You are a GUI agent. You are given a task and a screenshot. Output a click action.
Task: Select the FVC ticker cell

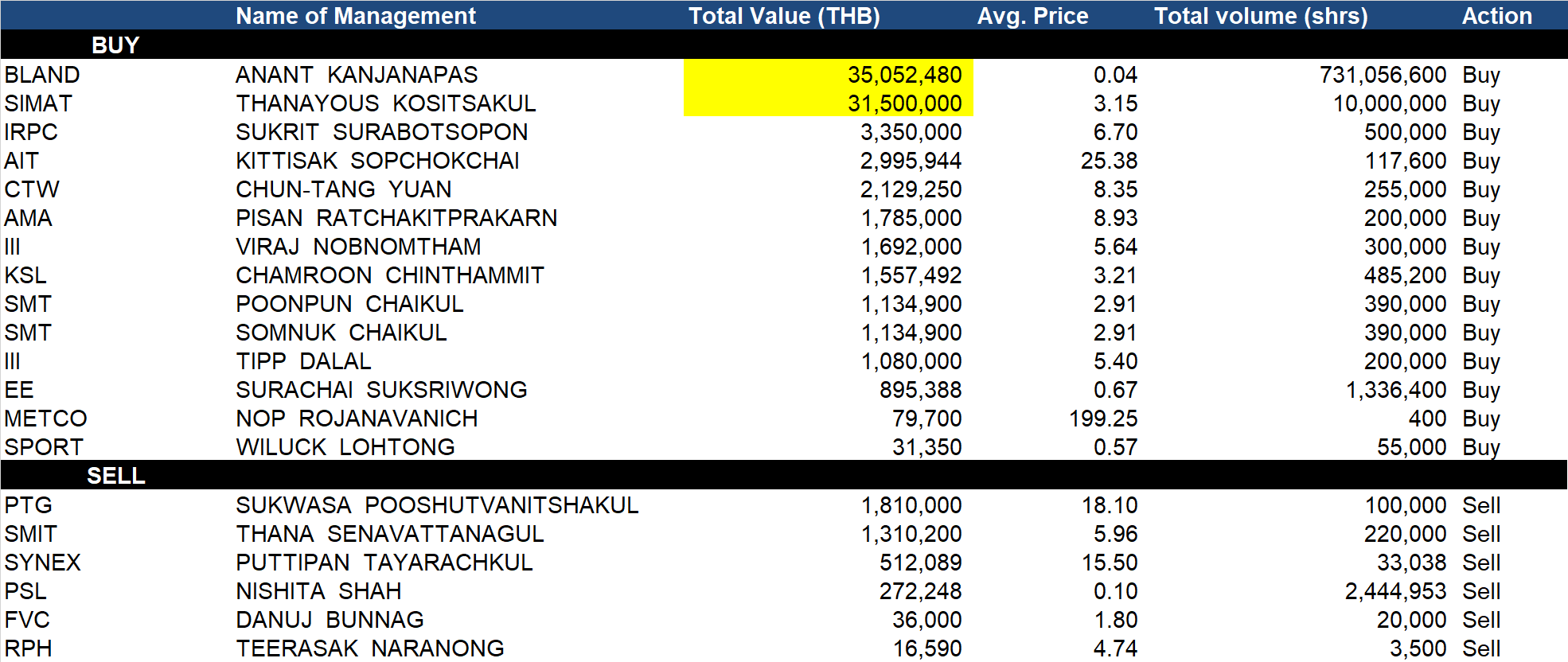pyautogui.click(x=27, y=620)
